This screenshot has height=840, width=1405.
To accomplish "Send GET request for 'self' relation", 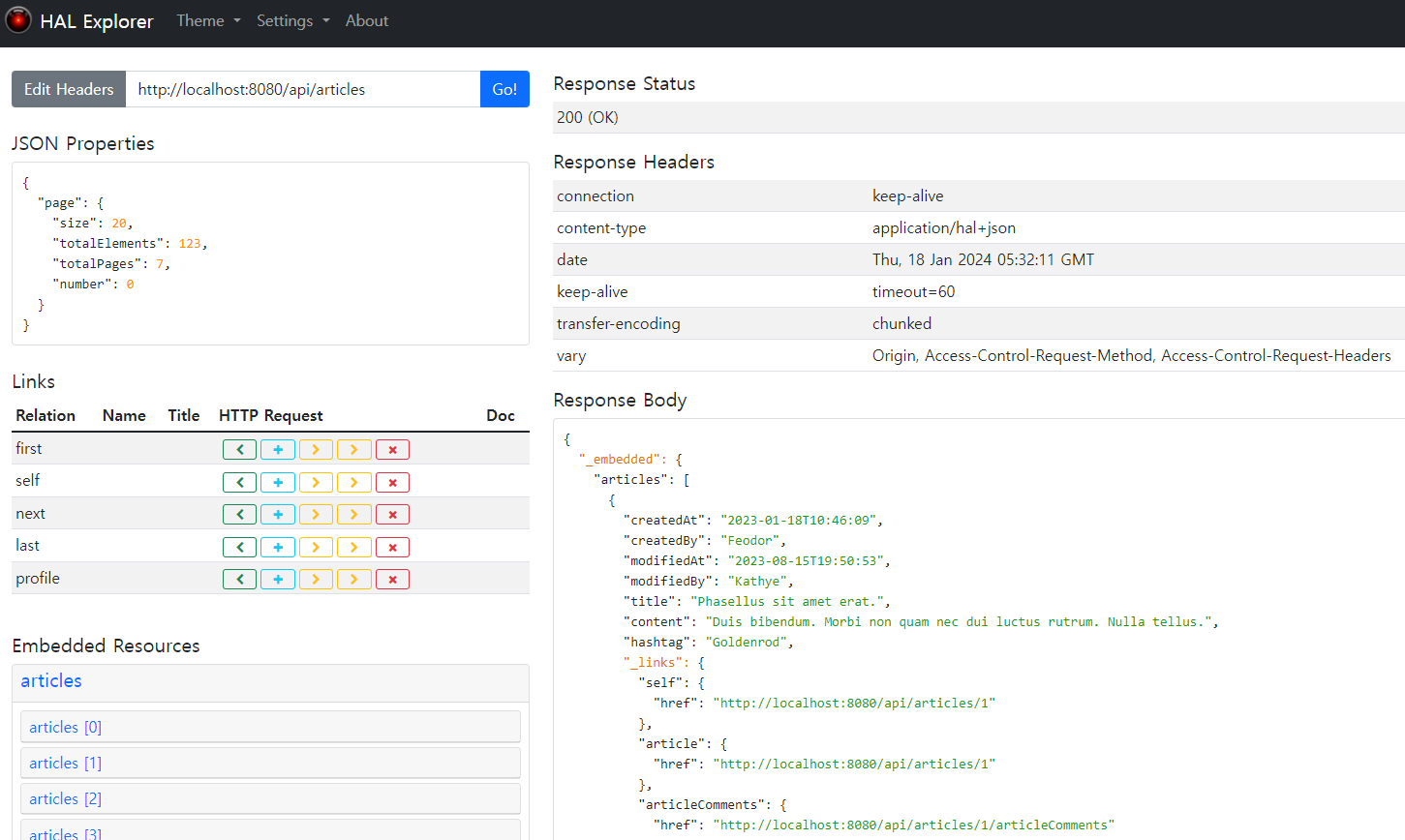I will (239, 482).
